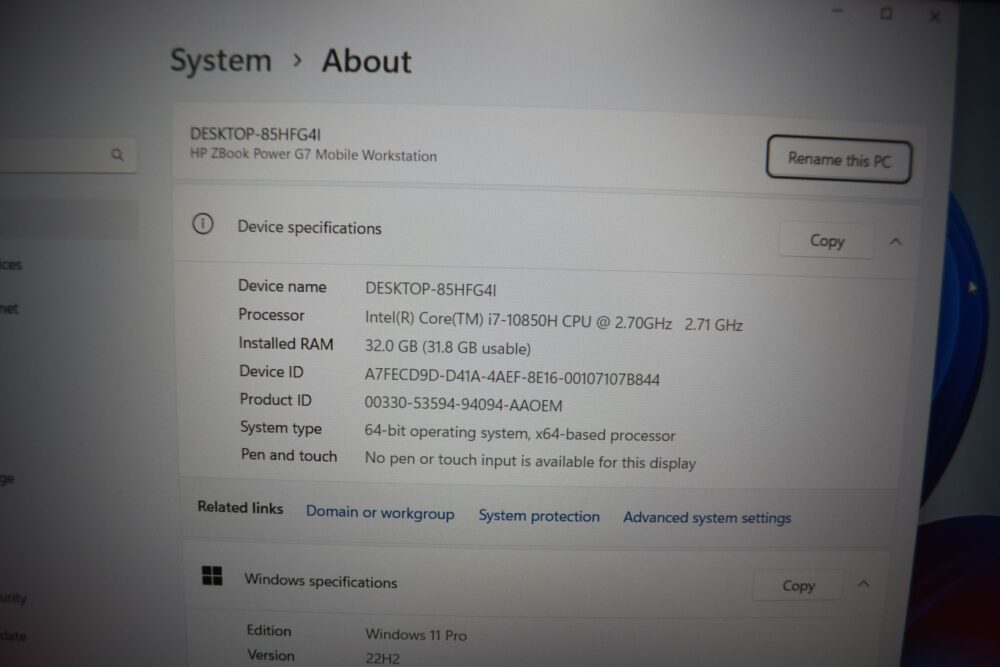The image size is (1000, 667).
Task: Click the Version label
Action: [x=271, y=656]
